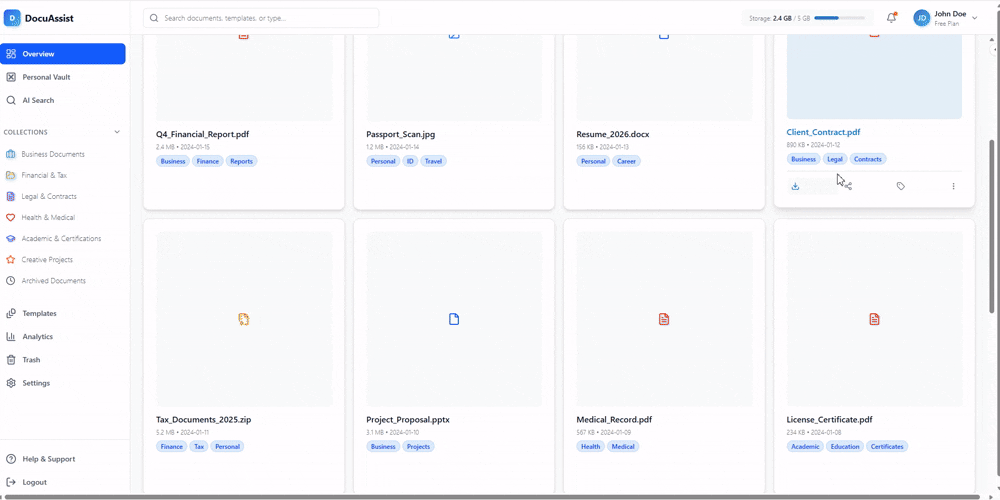This screenshot has width=1000, height=500.
Task: Click the Tax_Documents_2025.zip archive icon
Action: pos(243,319)
